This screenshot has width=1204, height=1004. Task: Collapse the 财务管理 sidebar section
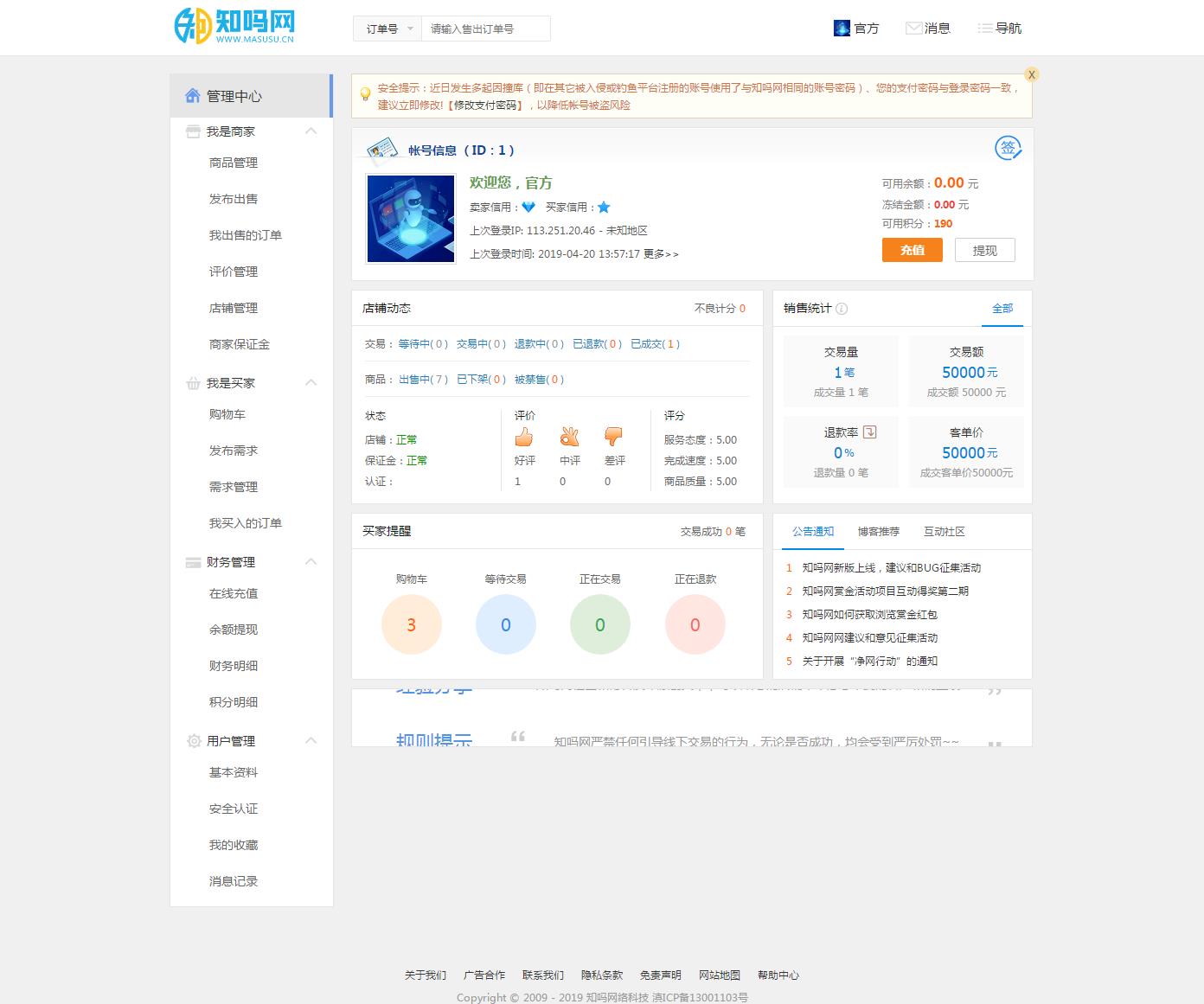[x=311, y=562]
